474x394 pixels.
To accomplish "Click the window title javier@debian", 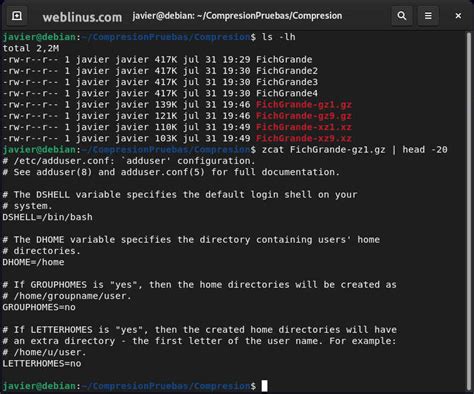I will pyautogui.click(x=237, y=16).
